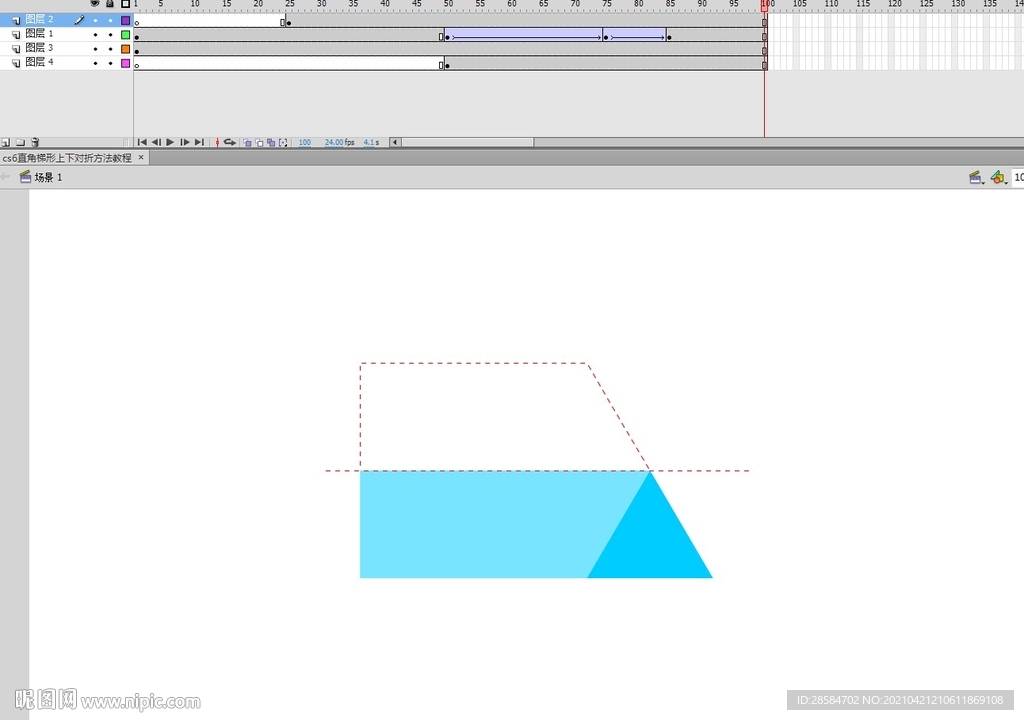Click the New Folder icon below layers
The height and width of the screenshot is (720, 1024).
point(20,142)
